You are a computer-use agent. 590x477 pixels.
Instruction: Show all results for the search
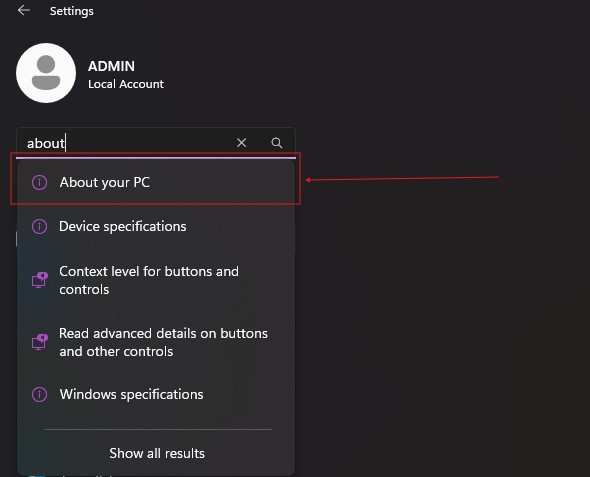[157, 453]
